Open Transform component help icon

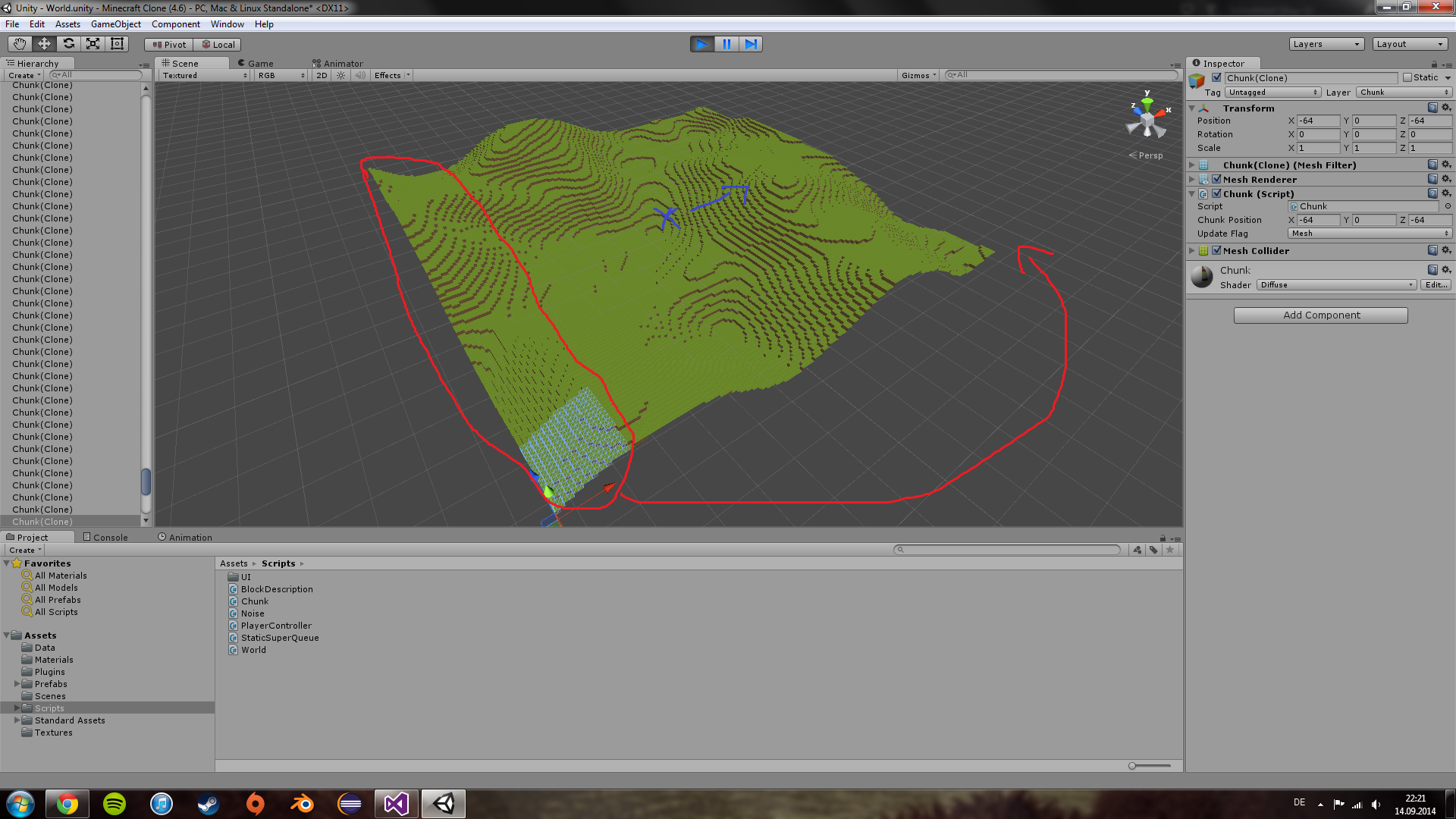[1432, 108]
